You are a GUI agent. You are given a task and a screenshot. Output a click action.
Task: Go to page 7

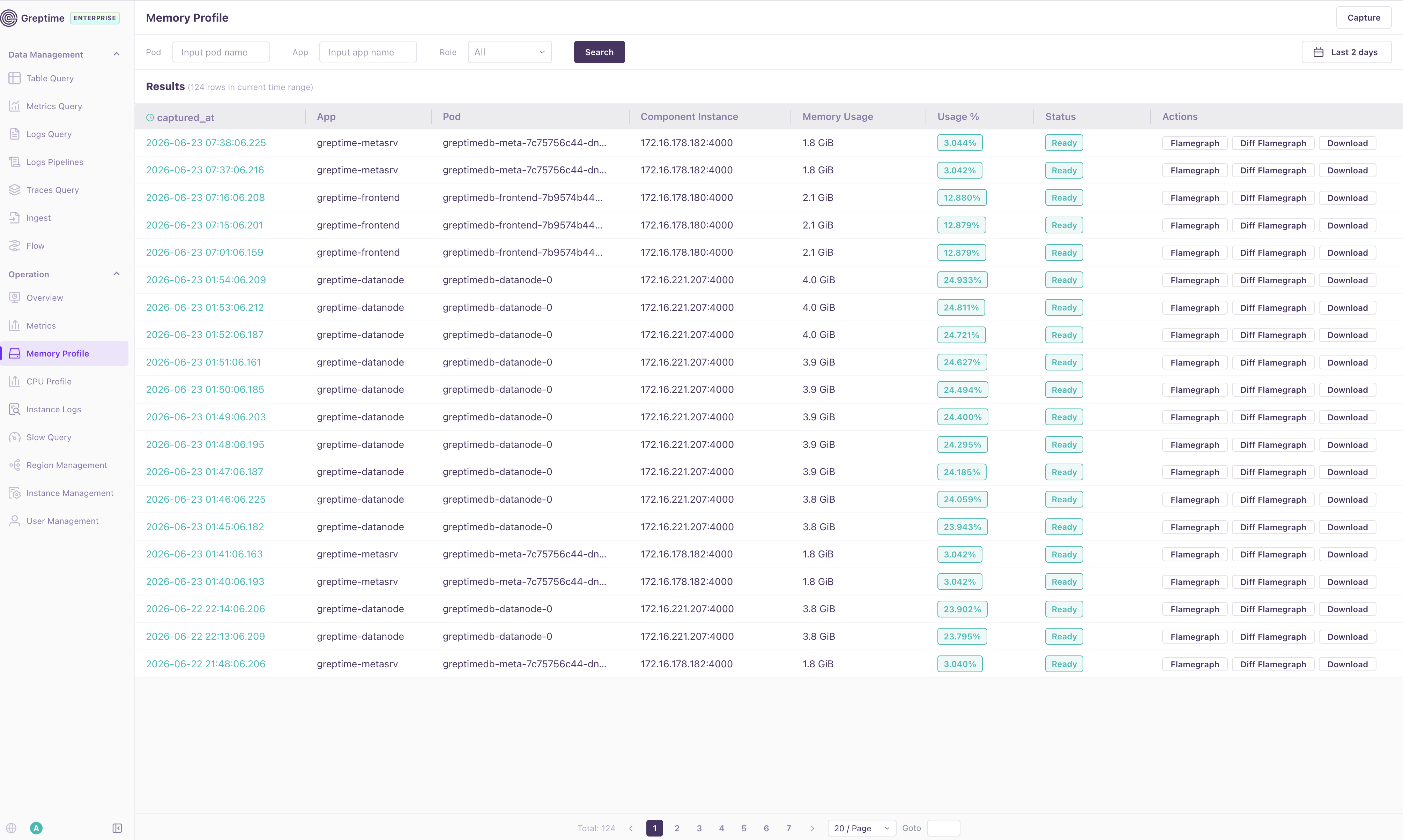pyautogui.click(x=788, y=828)
